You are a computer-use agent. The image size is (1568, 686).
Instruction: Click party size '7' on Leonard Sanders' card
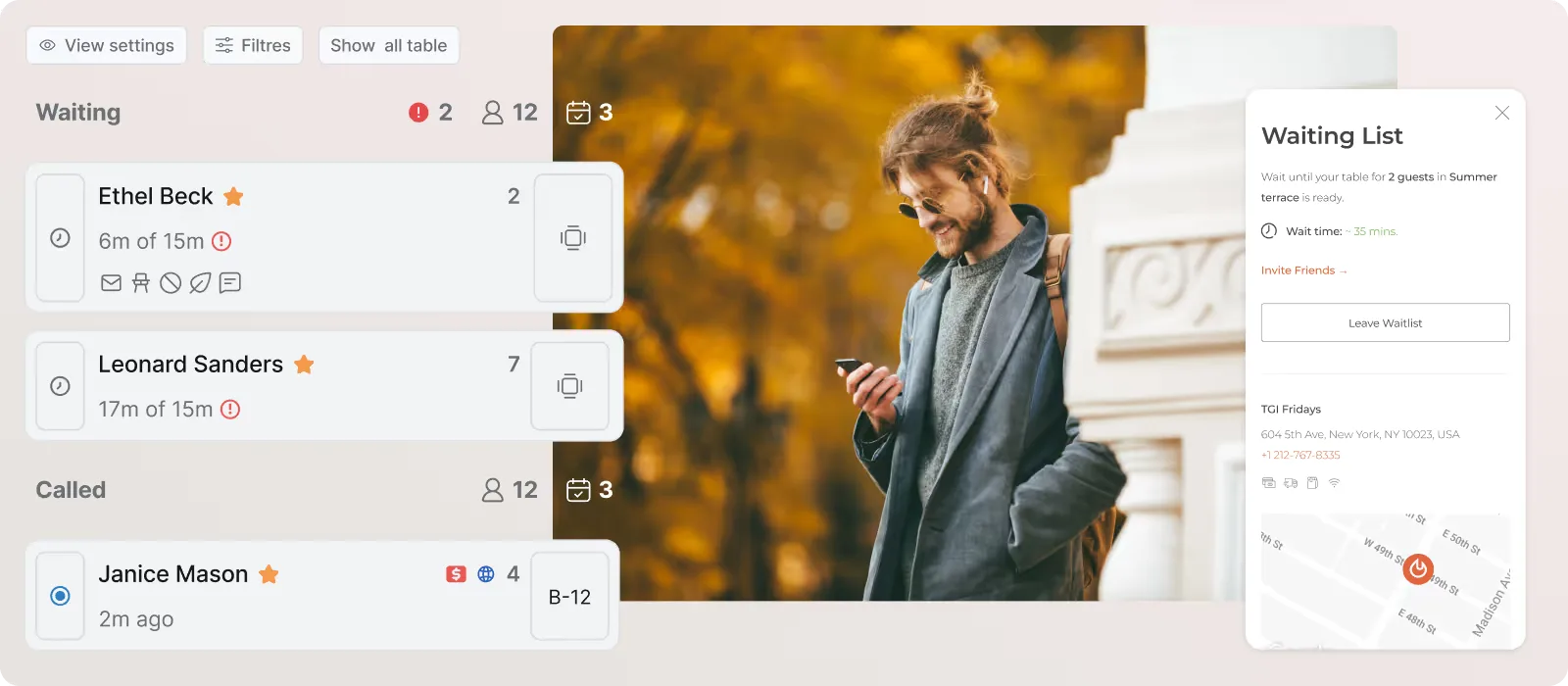pos(514,365)
